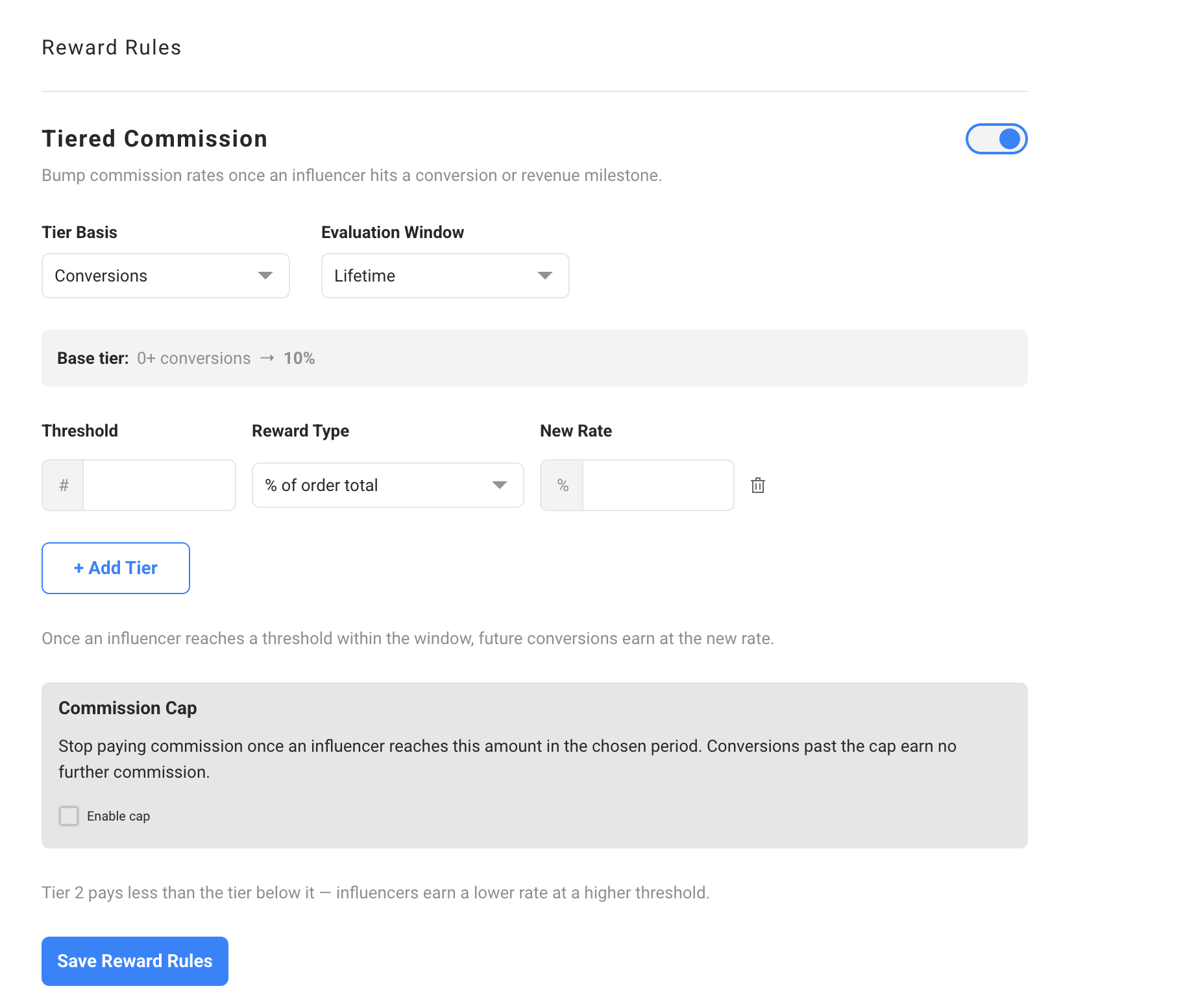Viewport: 1185px width, 1008px height.
Task: Click the 'Bump commission rates' description text
Action: tap(352, 175)
